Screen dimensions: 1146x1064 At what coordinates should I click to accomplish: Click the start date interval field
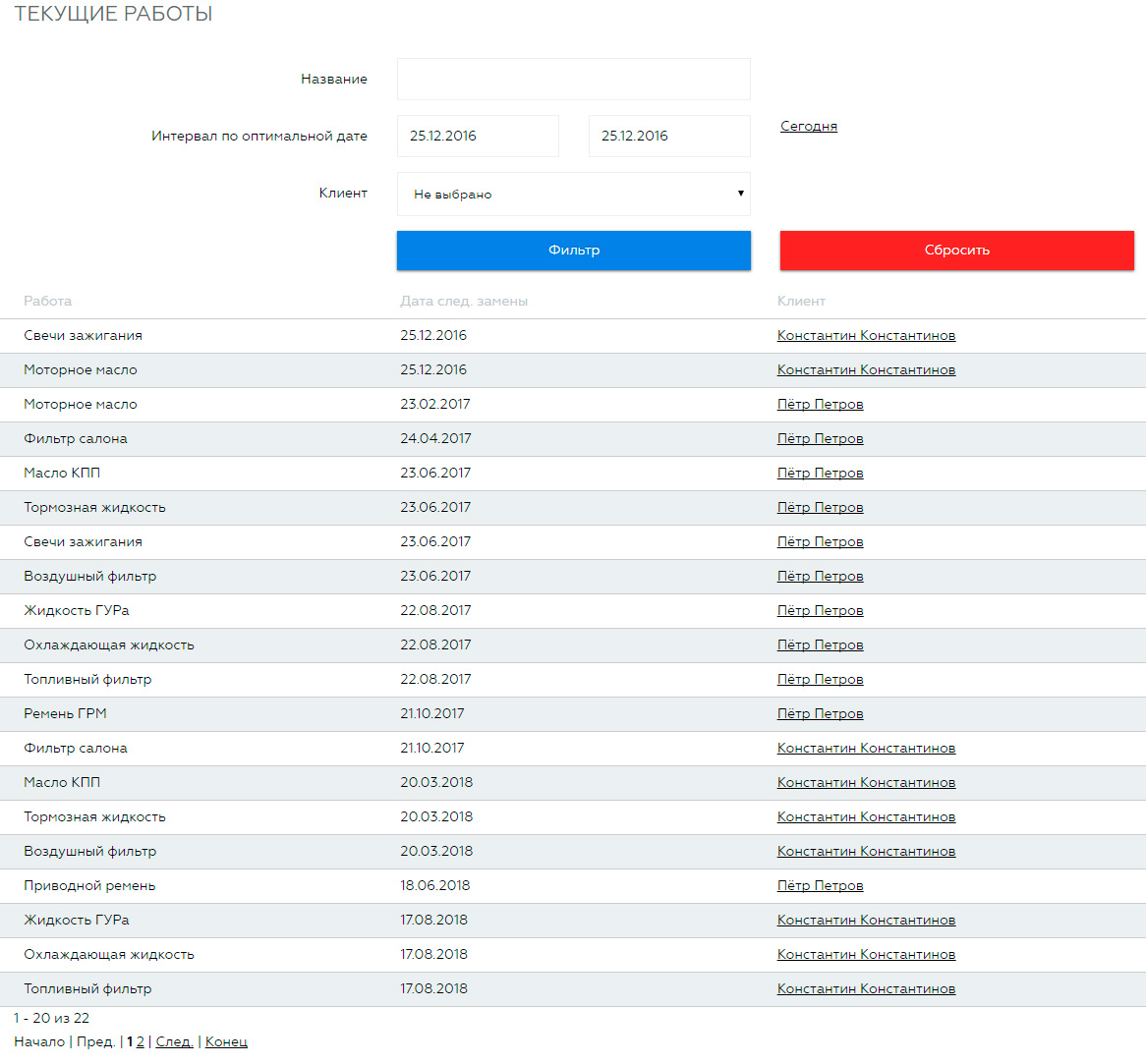478,136
